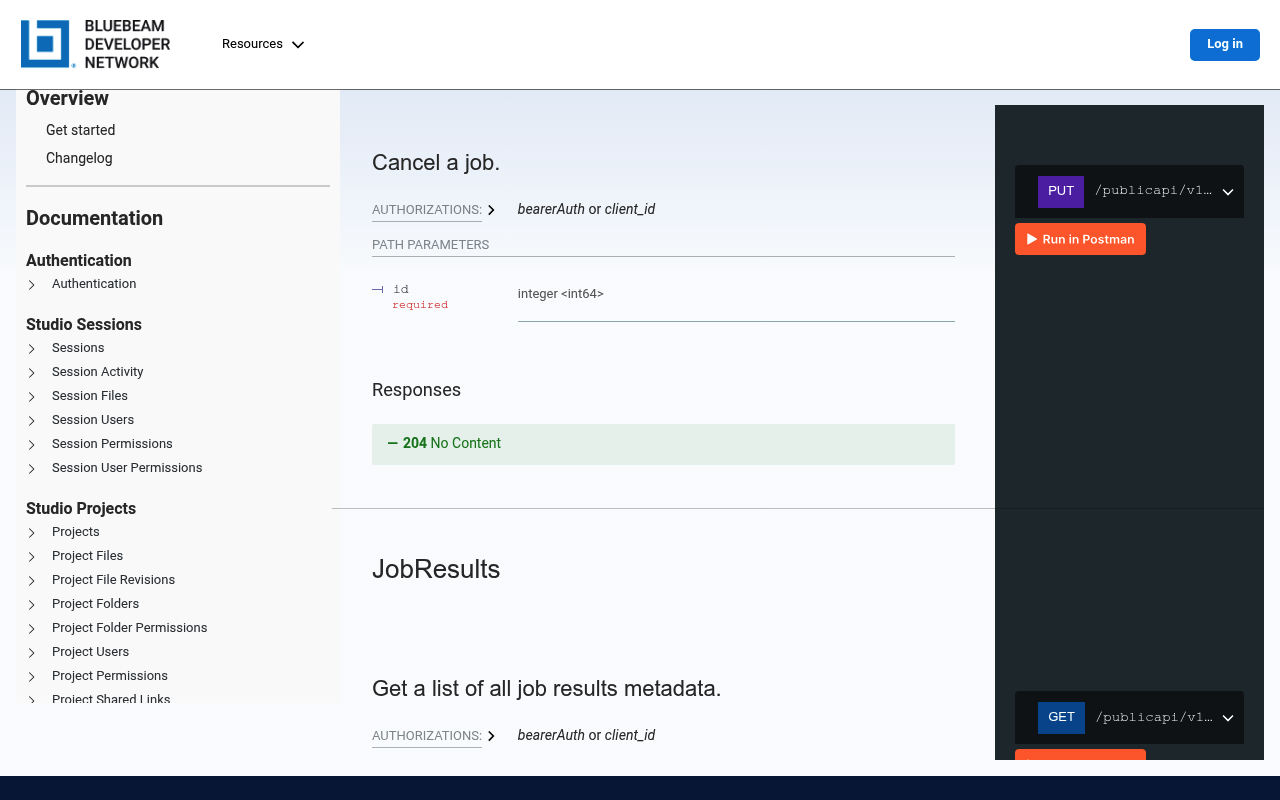Click the Responses heading

[x=416, y=390]
